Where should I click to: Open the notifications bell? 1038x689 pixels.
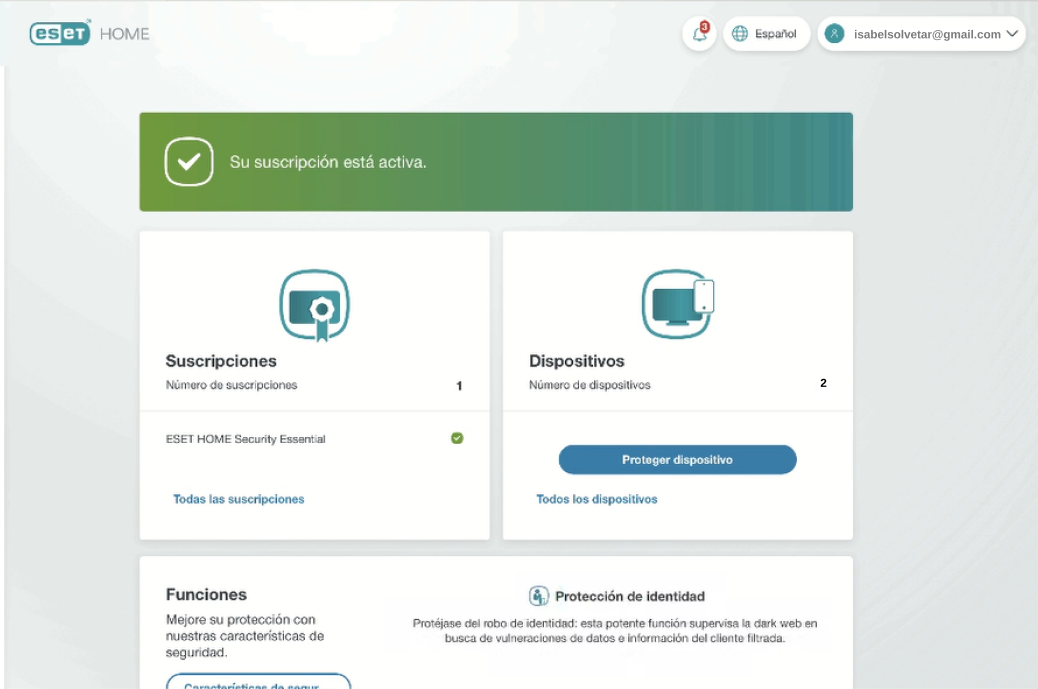tap(700, 34)
